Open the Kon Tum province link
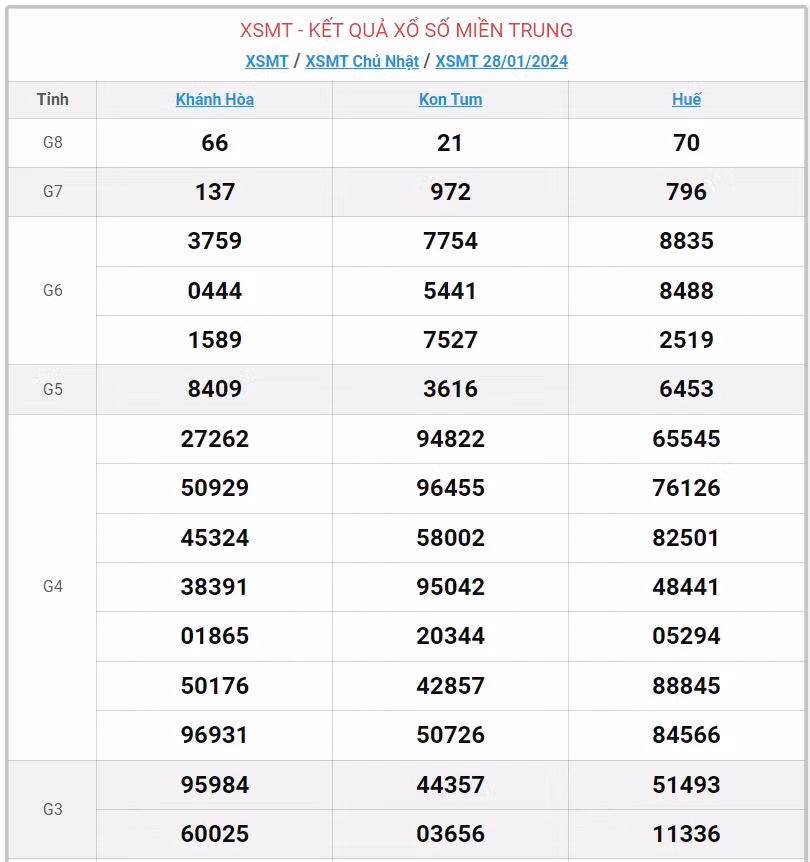Viewport: 810px width, 862px height. pos(450,100)
